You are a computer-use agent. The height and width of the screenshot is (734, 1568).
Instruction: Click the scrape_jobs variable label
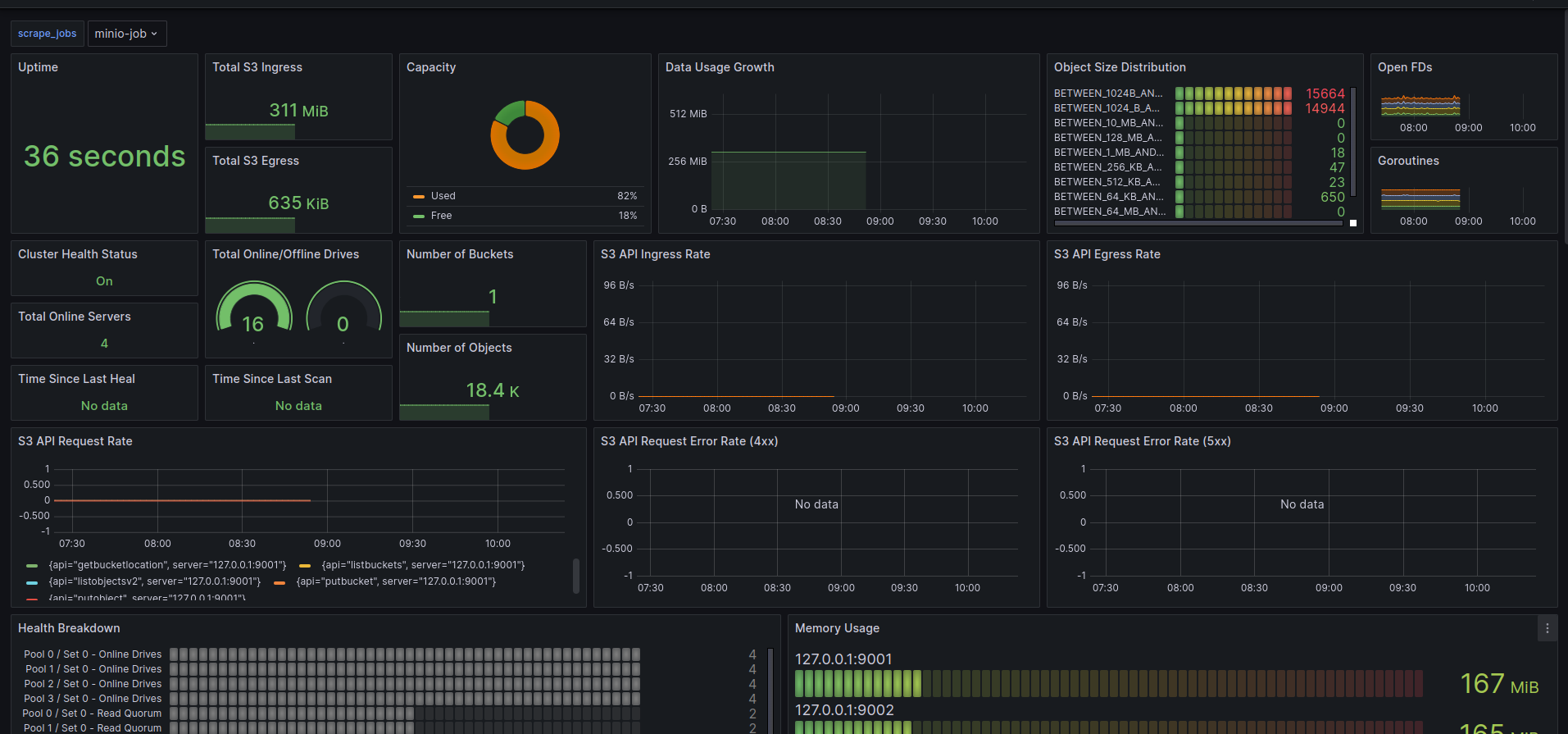(x=48, y=34)
